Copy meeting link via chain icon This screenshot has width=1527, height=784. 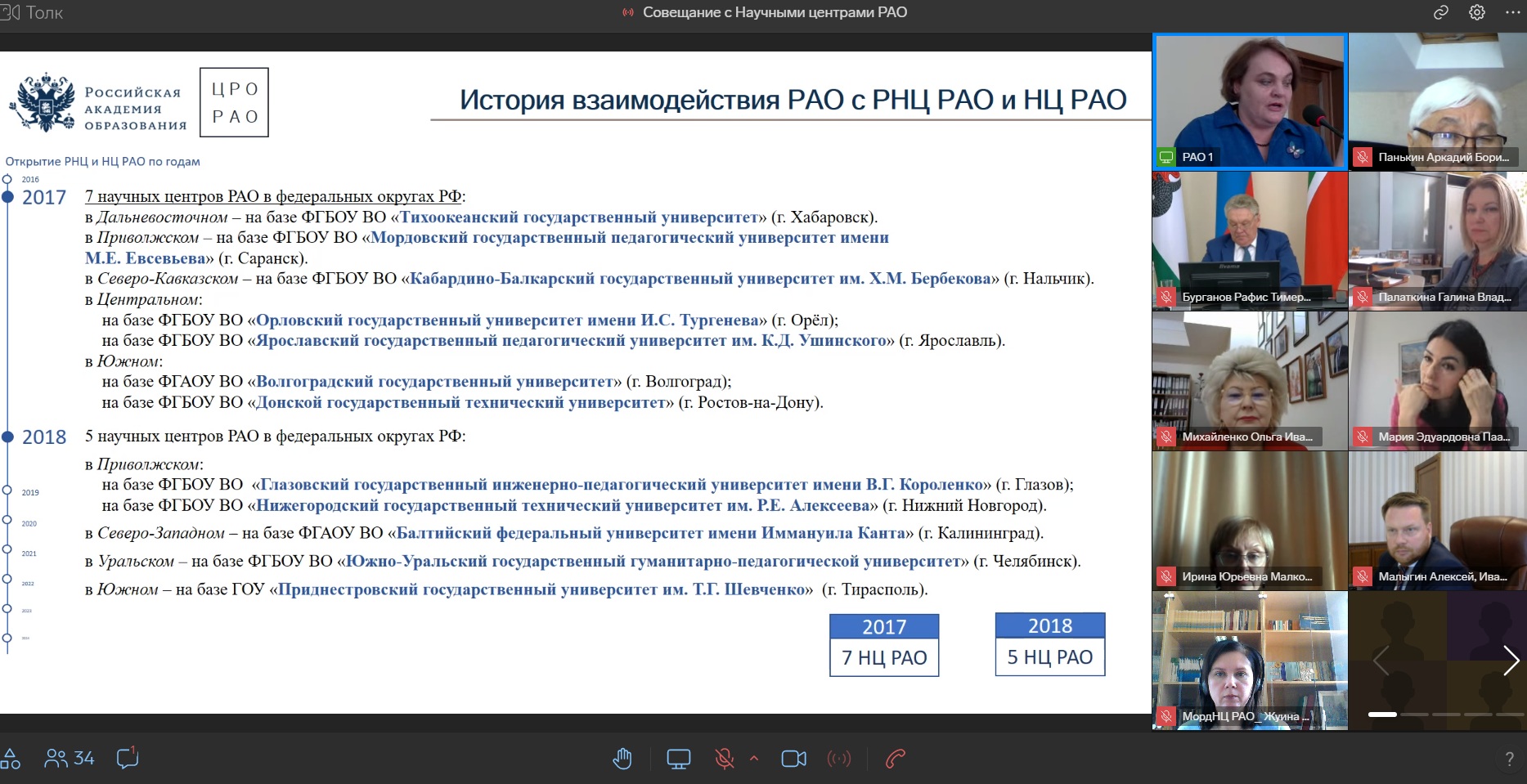[1441, 12]
